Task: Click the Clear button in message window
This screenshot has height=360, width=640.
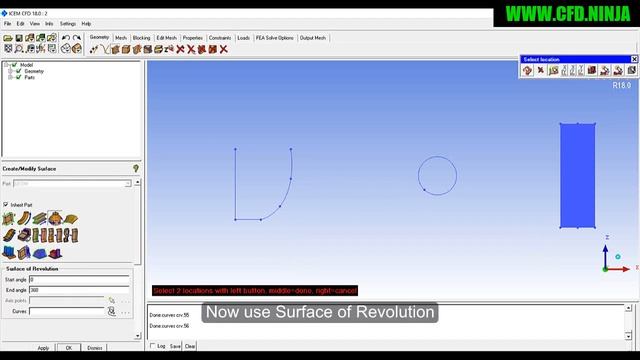Action: 190,346
